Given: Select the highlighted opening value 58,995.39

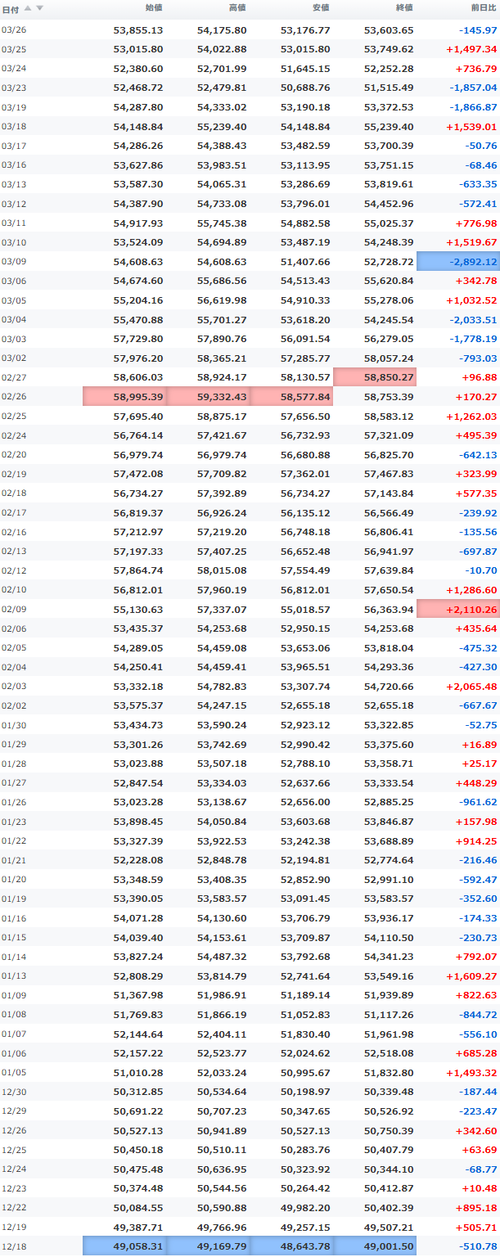Looking at the screenshot, I should (125, 396).
